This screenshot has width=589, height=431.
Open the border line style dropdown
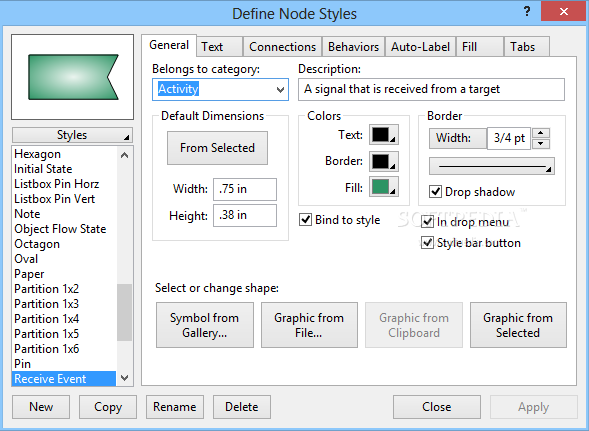coord(492,166)
